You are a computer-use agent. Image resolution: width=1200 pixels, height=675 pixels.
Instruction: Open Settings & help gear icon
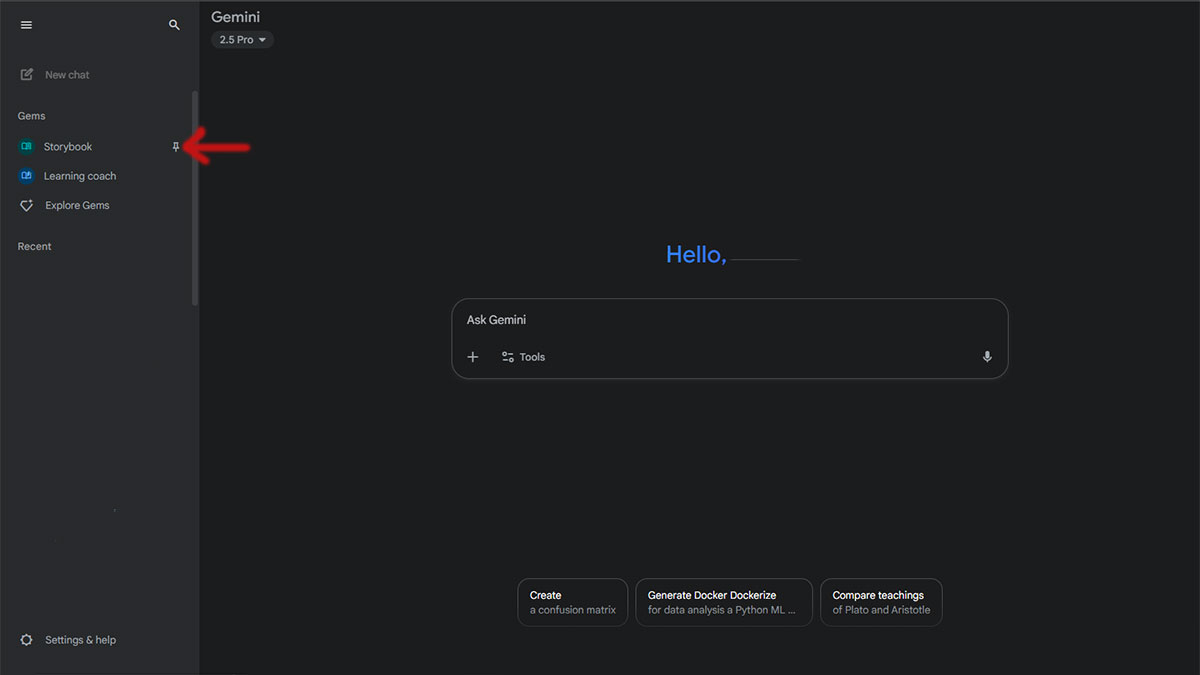27,640
